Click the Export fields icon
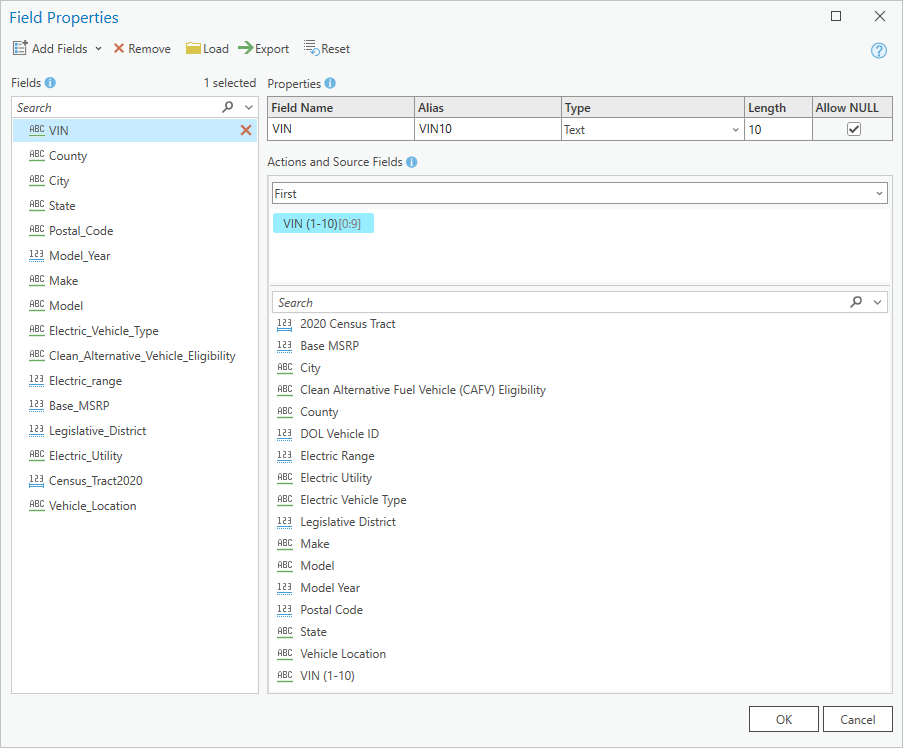903x748 pixels. [243, 48]
